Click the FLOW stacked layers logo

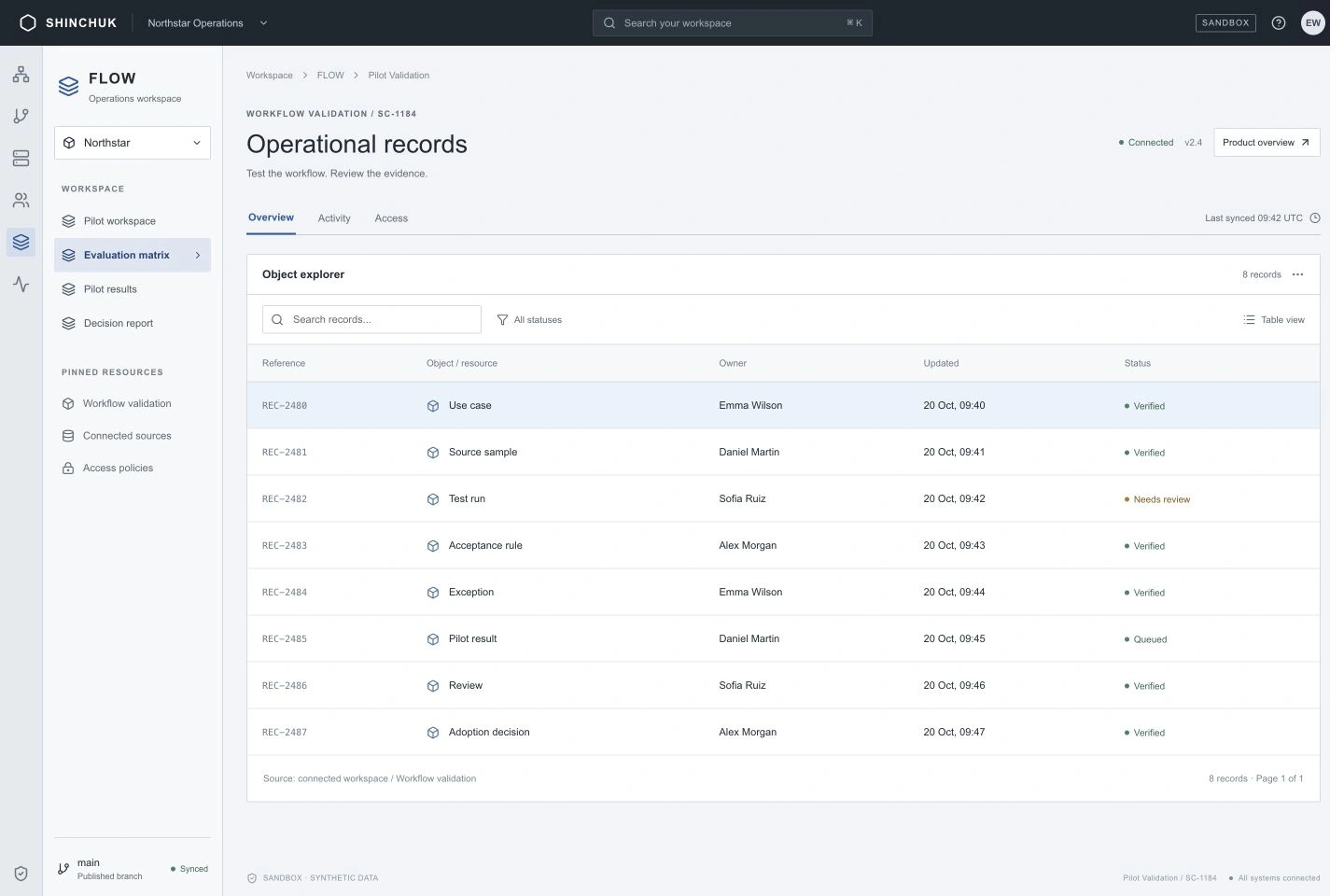click(69, 87)
